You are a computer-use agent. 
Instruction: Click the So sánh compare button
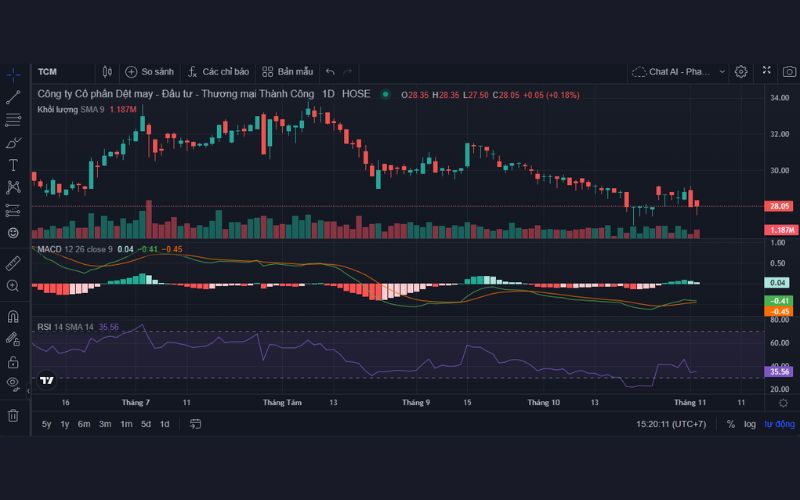(149, 72)
